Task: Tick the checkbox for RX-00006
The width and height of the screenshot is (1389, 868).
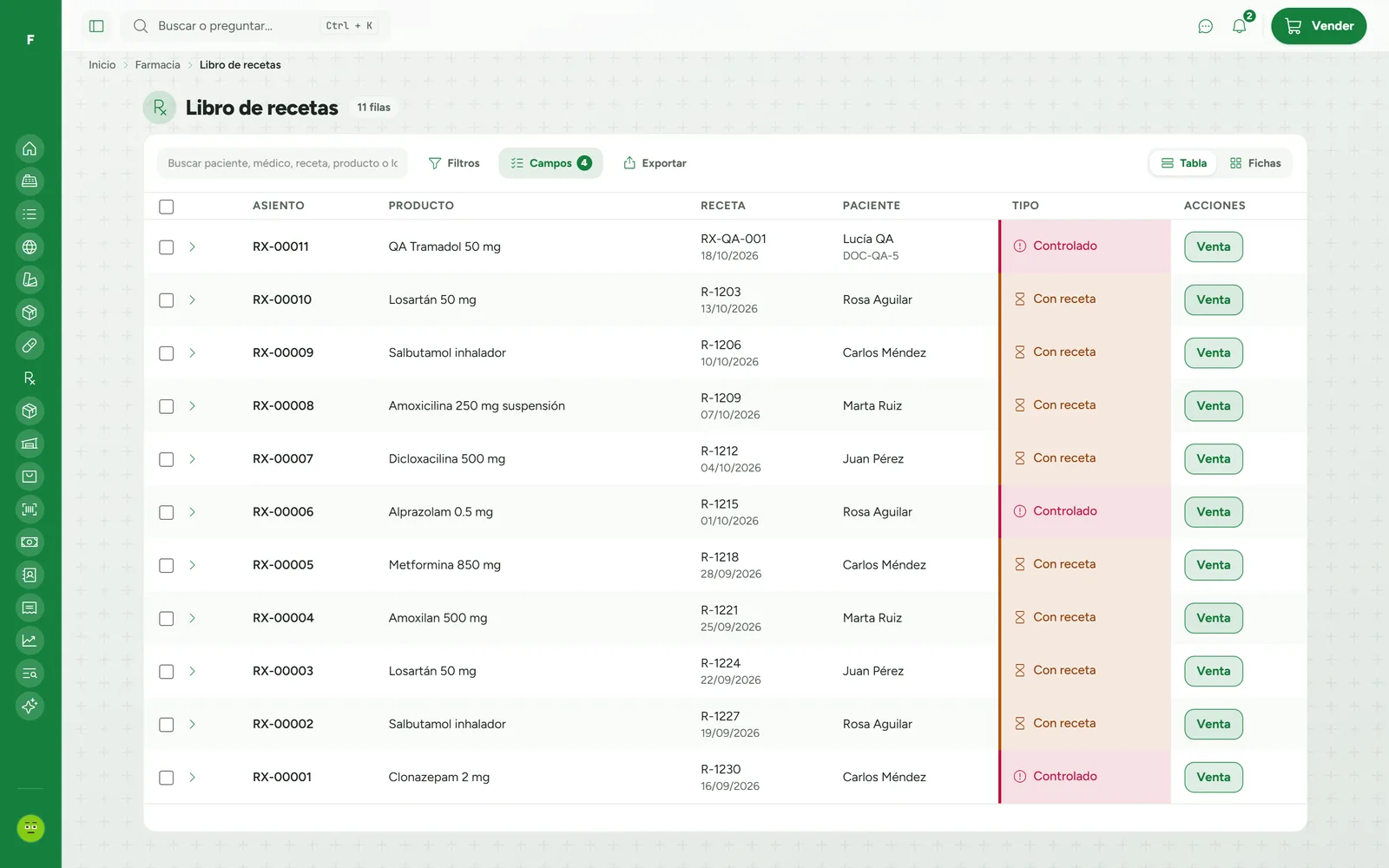Action: (x=167, y=512)
